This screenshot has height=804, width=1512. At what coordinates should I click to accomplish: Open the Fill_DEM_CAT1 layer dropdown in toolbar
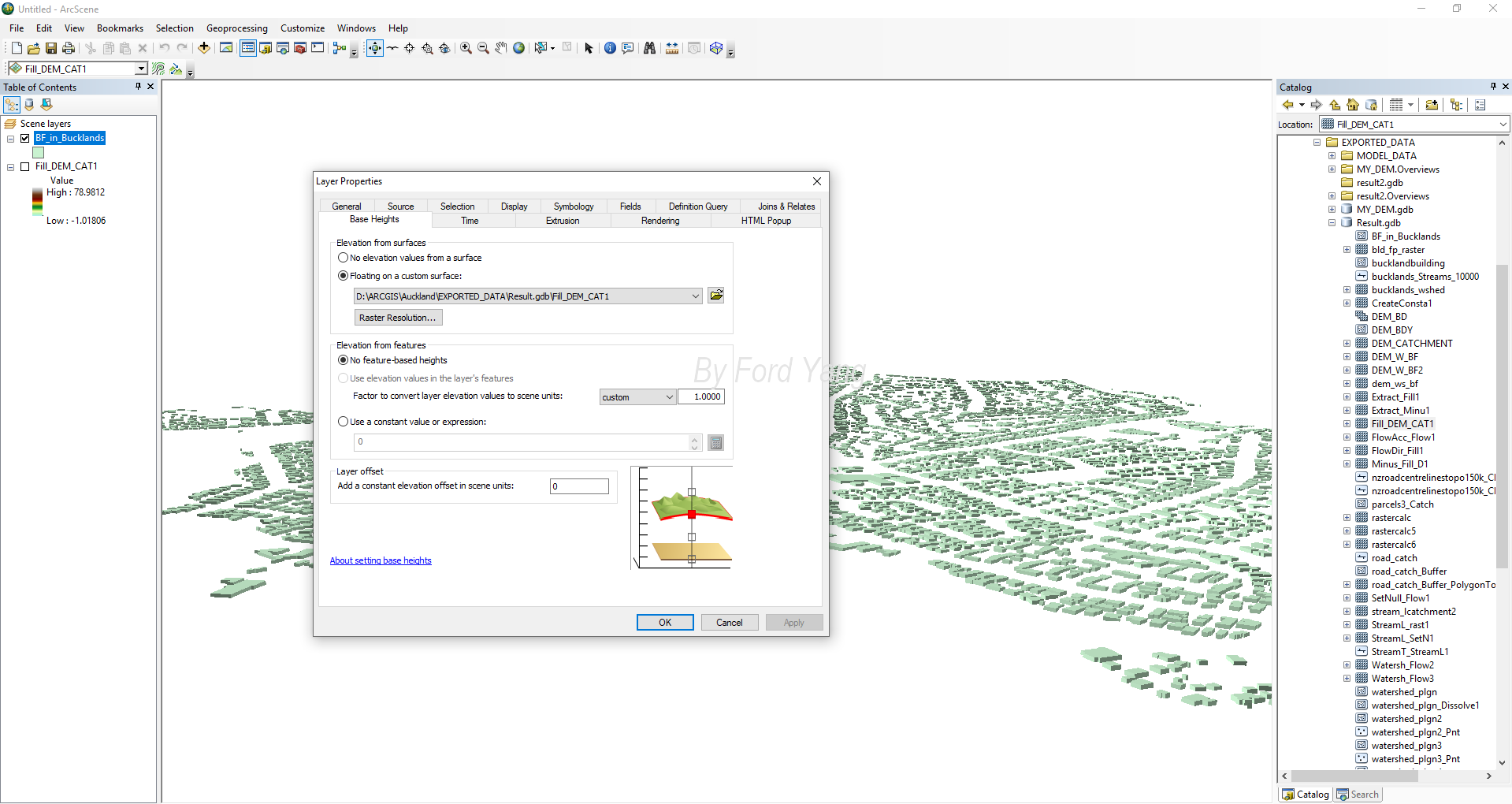click(x=141, y=69)
